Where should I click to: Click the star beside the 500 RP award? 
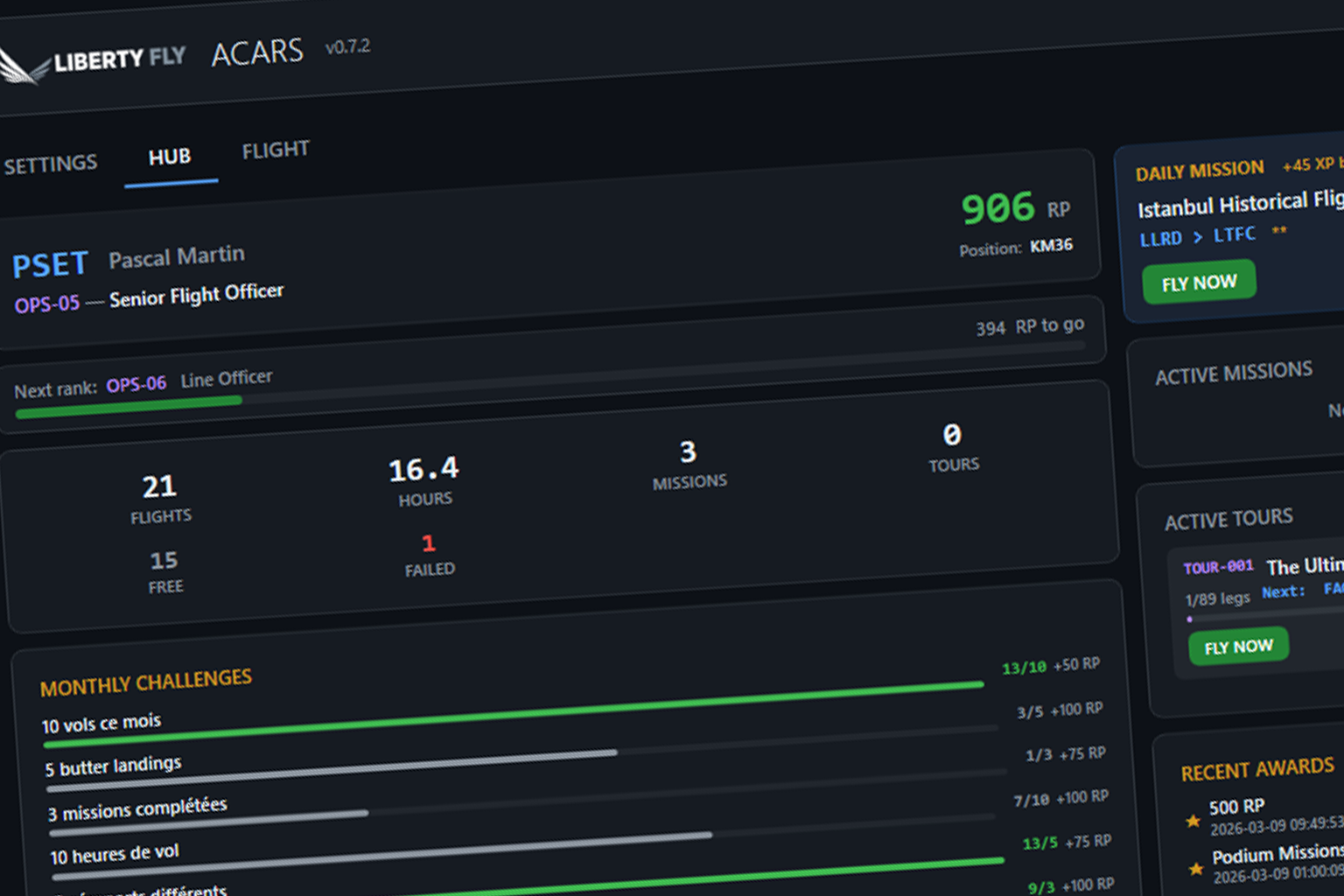pyautogui.click(x=1193, y=822)
